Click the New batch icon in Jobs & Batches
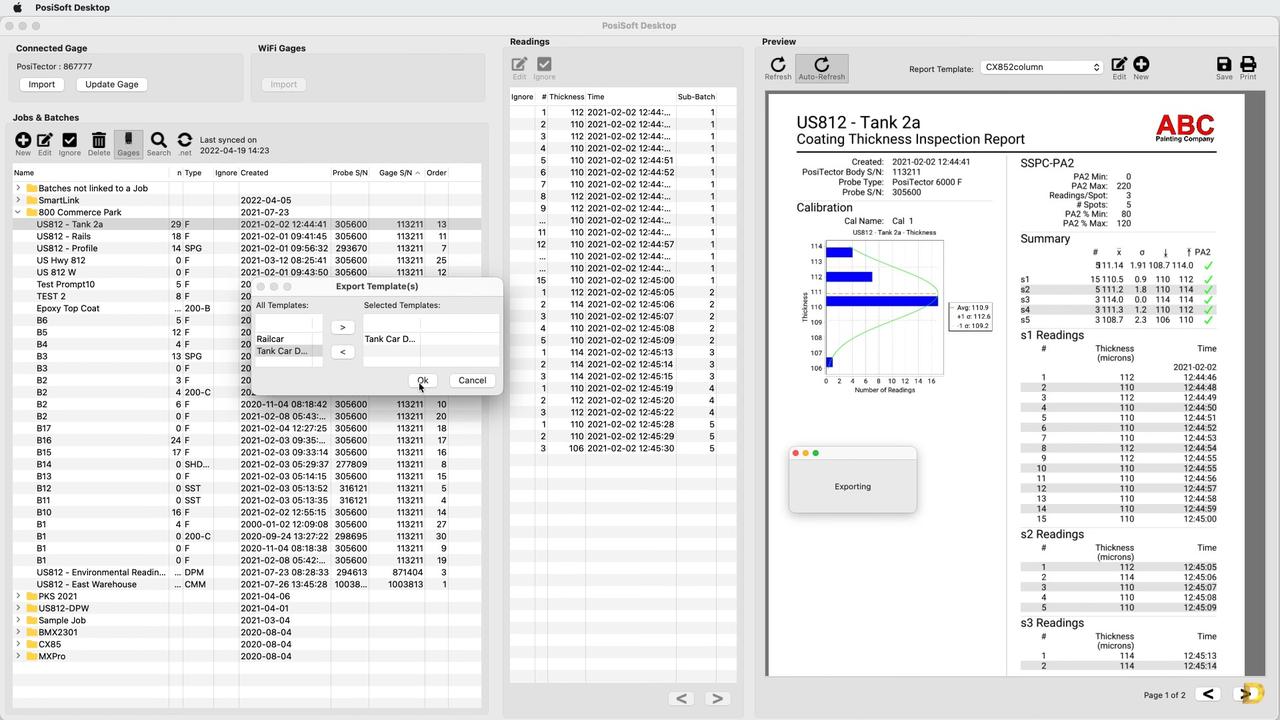 23,143
